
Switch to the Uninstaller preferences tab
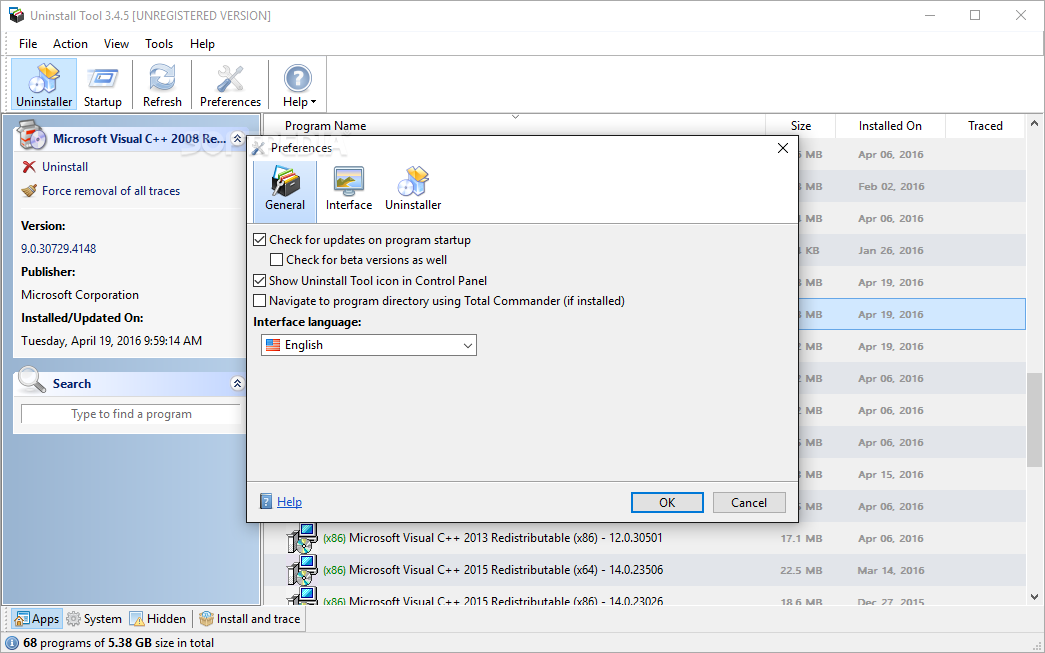point(413,190)
